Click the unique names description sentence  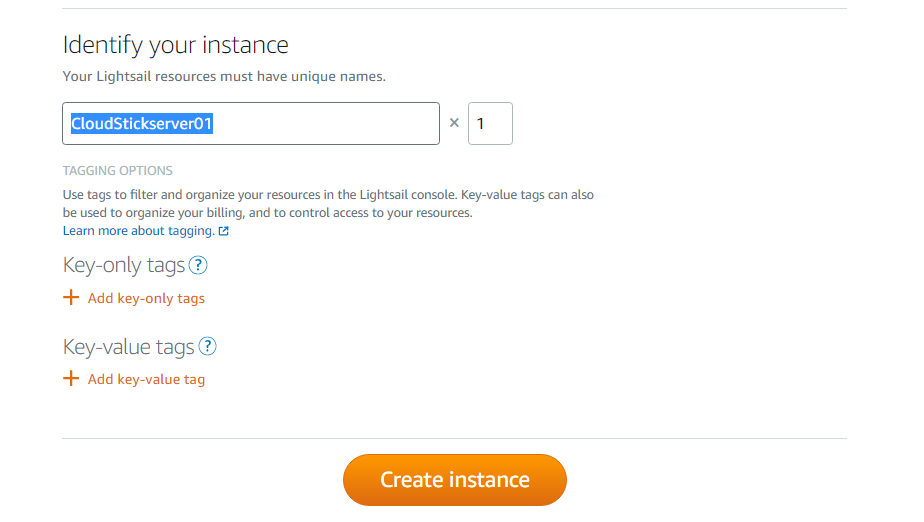(223, 76)
